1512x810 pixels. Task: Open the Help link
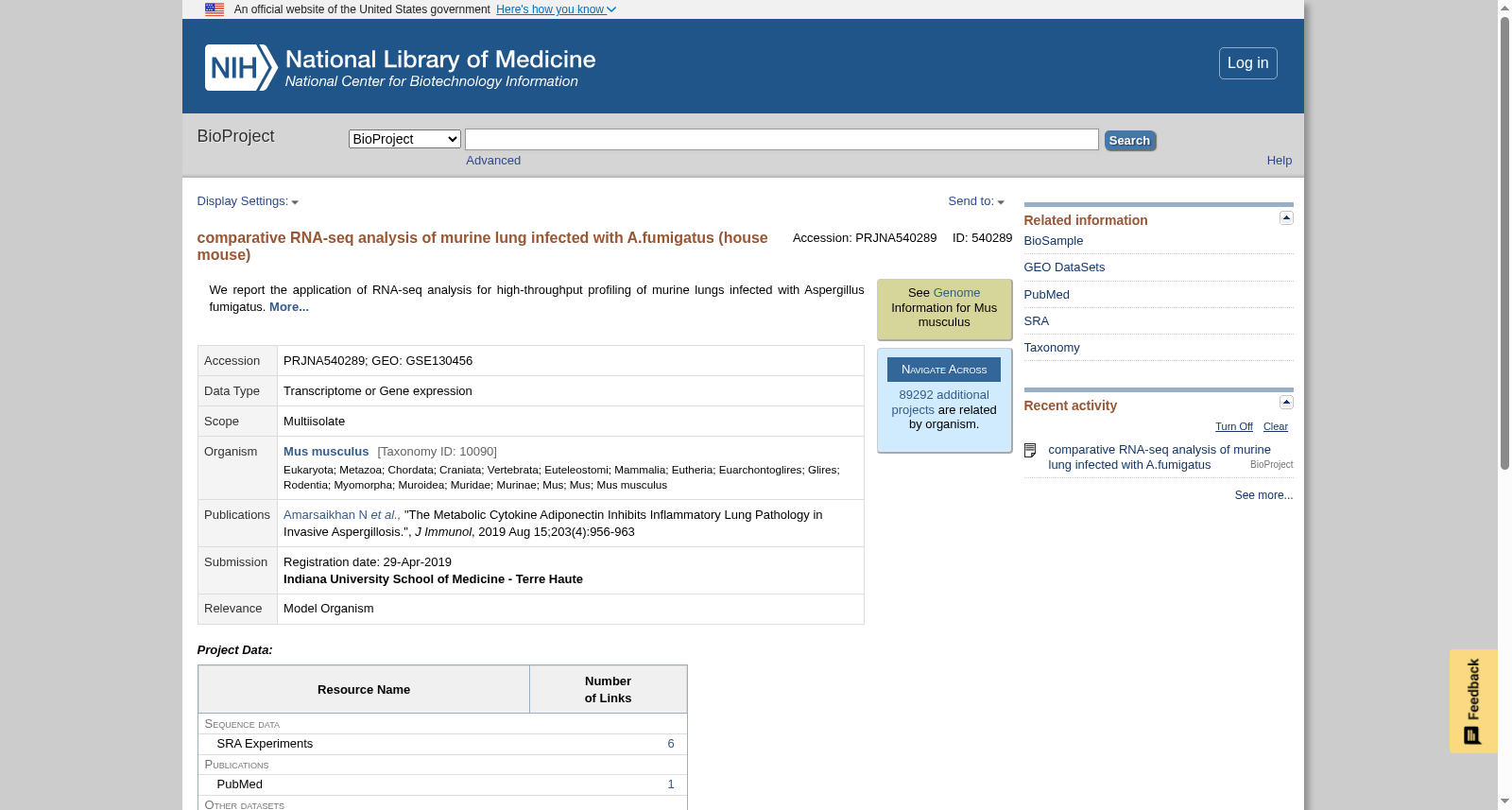click(1279, 161)
